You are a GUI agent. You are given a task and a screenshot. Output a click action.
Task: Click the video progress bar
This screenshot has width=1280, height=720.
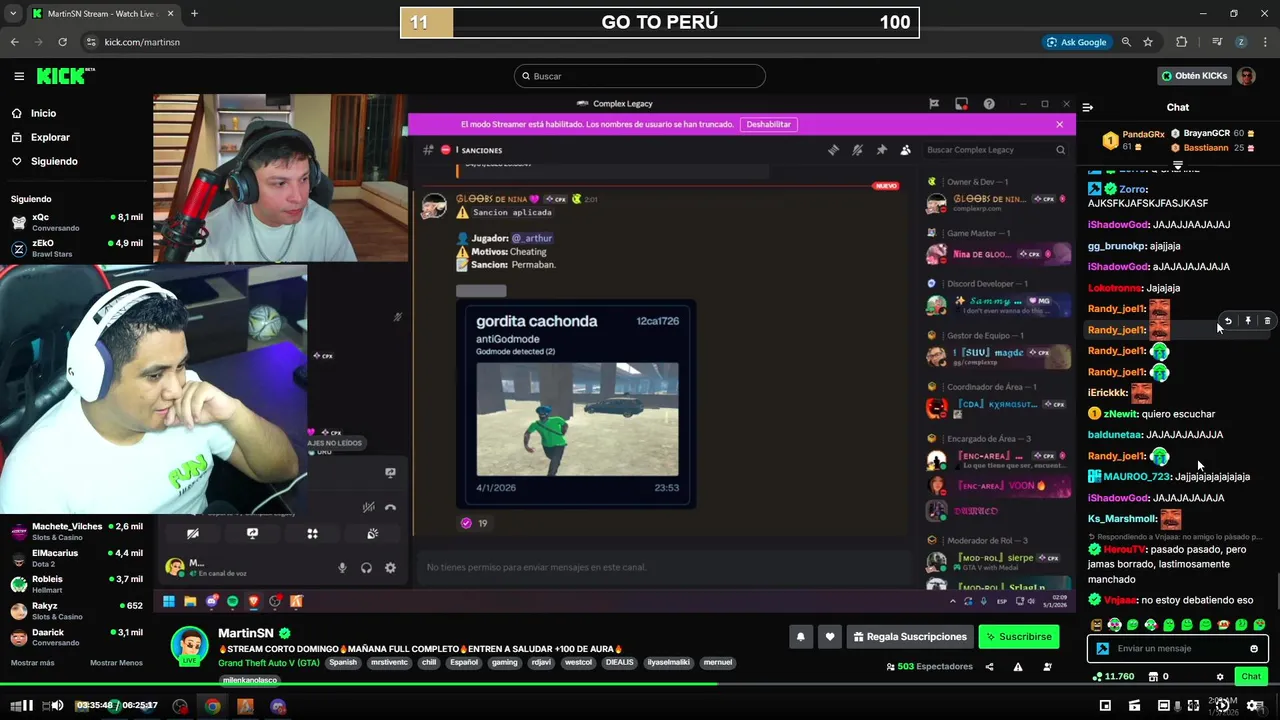tap(640, 684)
